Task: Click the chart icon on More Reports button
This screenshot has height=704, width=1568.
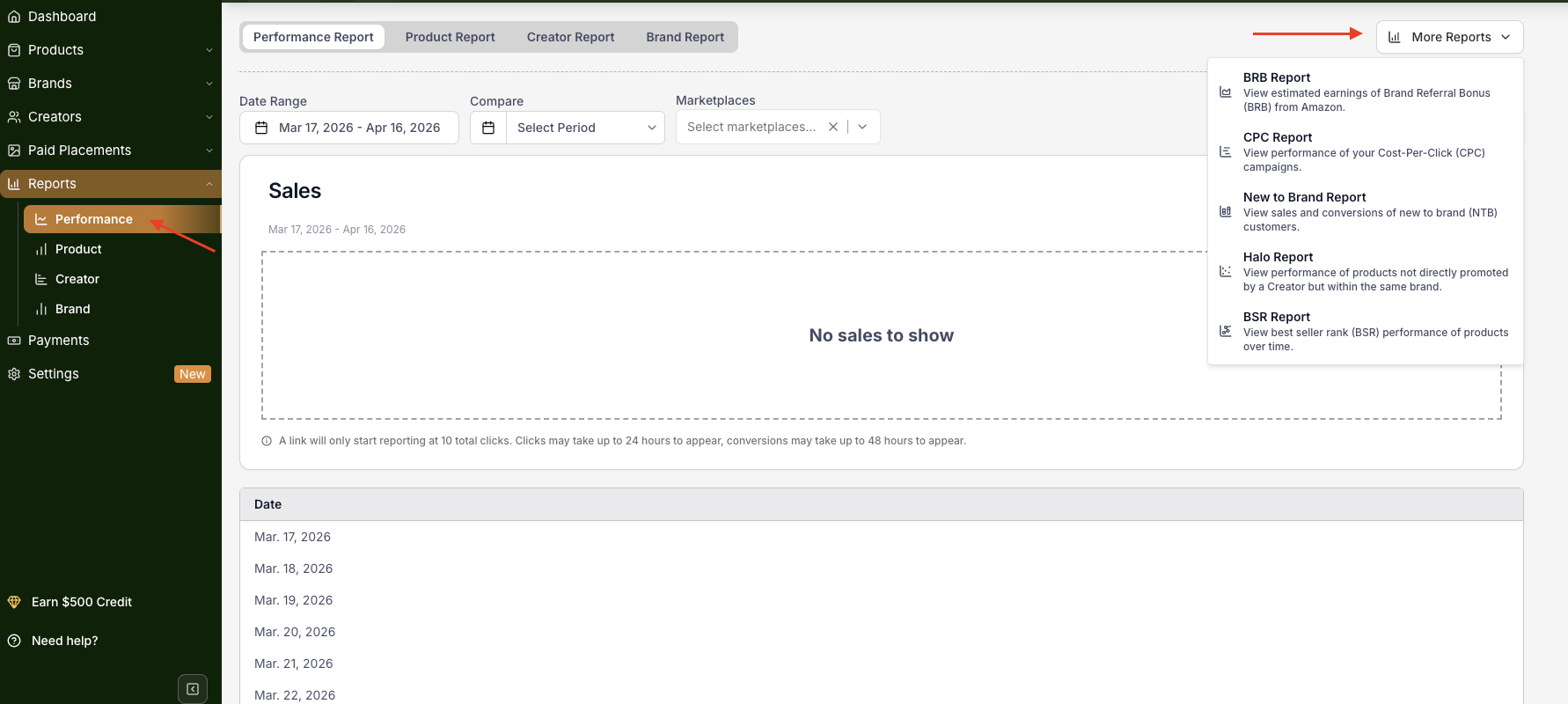Action: tap(1395, 37)
